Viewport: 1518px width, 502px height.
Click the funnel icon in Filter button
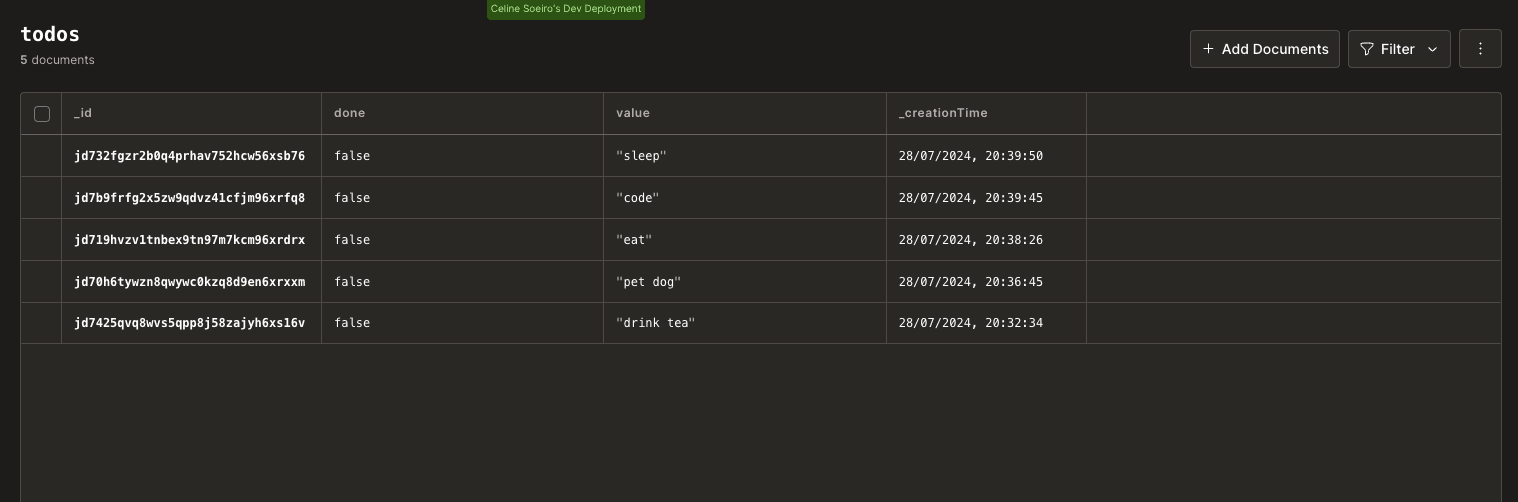click(x=1367, y=49)
